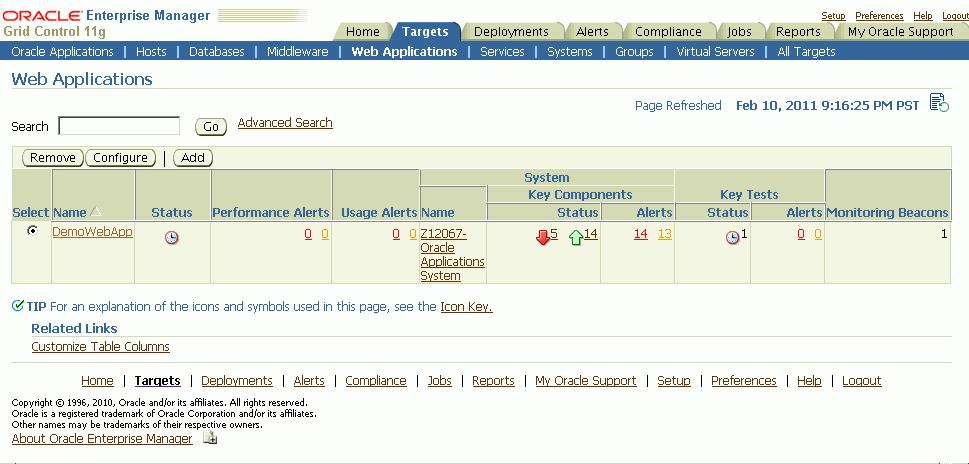Click the green up arrow key components icon

pos(576,237)
